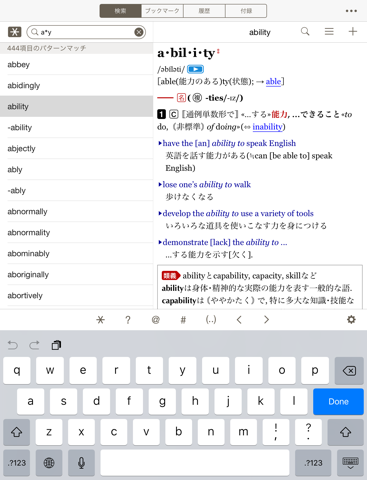Open the 'inability' antonym link
Image resolution: width=367 pixels, height=480 pixels.
coord(267,127)
